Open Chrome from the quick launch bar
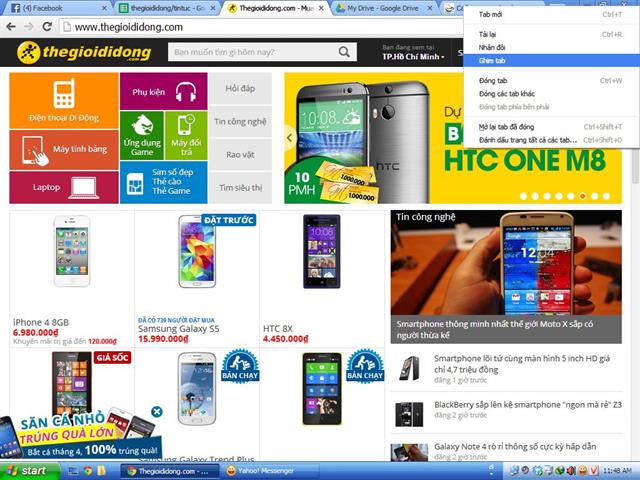The height and width of the screenshot is (480, 640). click(x=87, y=471)
